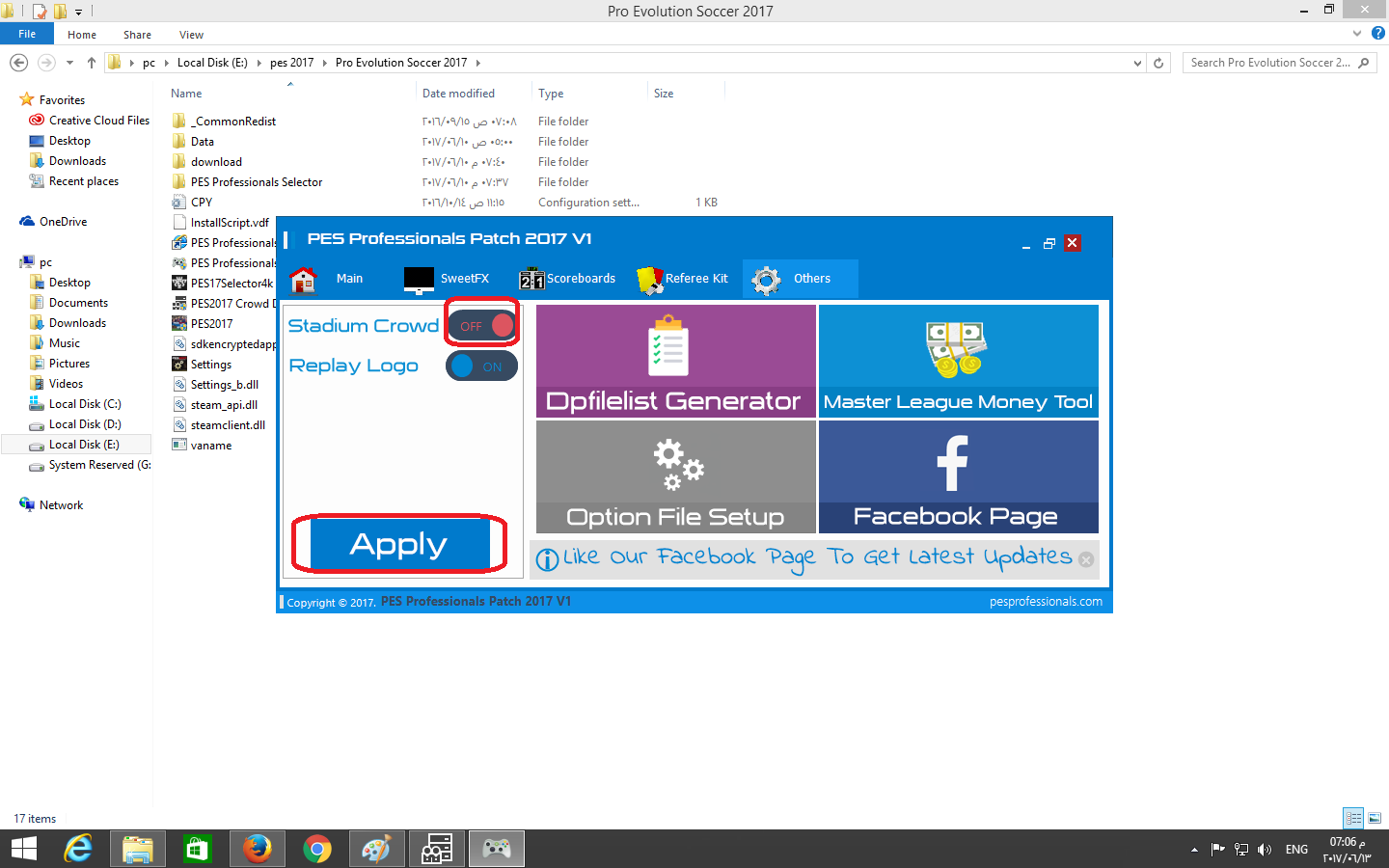The height and width of the screenshot is (868, 1389).
Task: Expand breadcrumb arrow after pc
Action: [166, 63]
